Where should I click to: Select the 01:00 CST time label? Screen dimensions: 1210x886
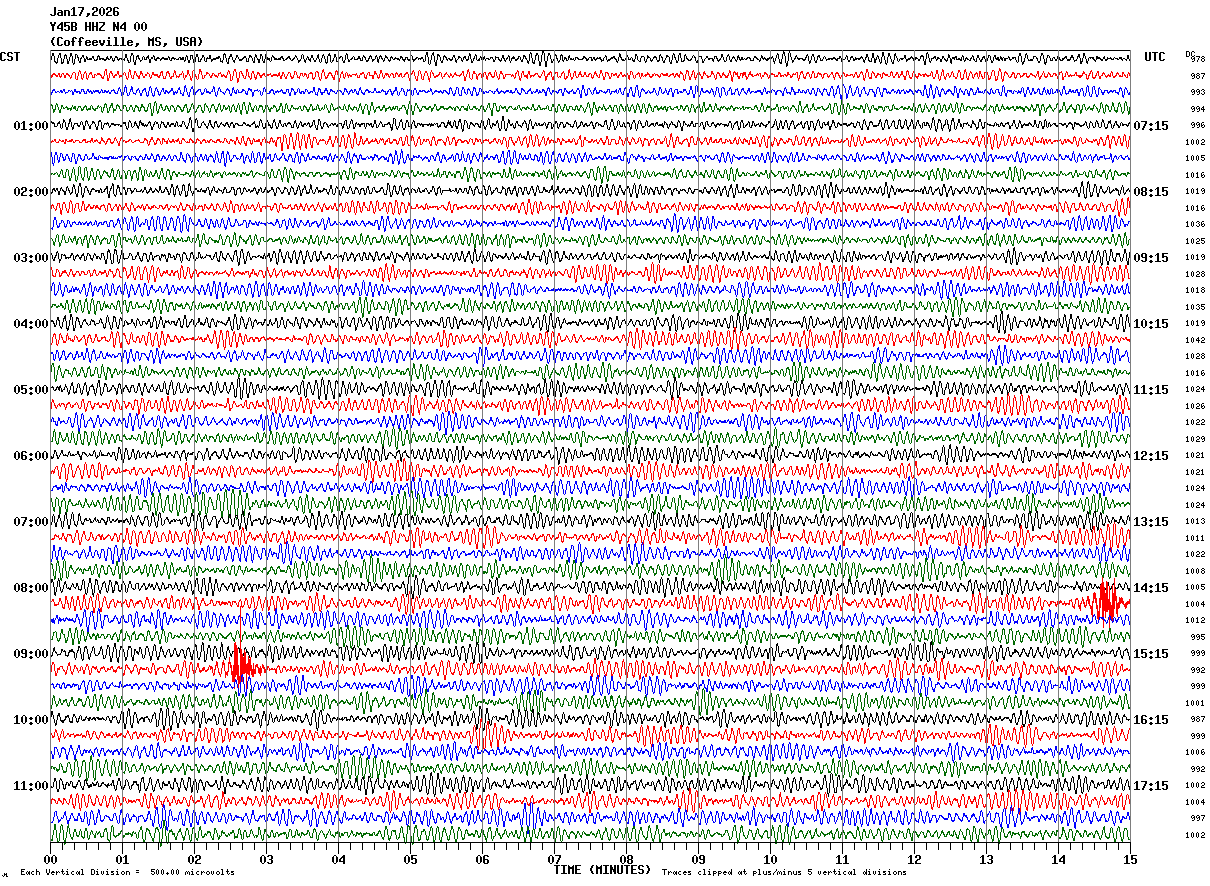tap(31, 126)
